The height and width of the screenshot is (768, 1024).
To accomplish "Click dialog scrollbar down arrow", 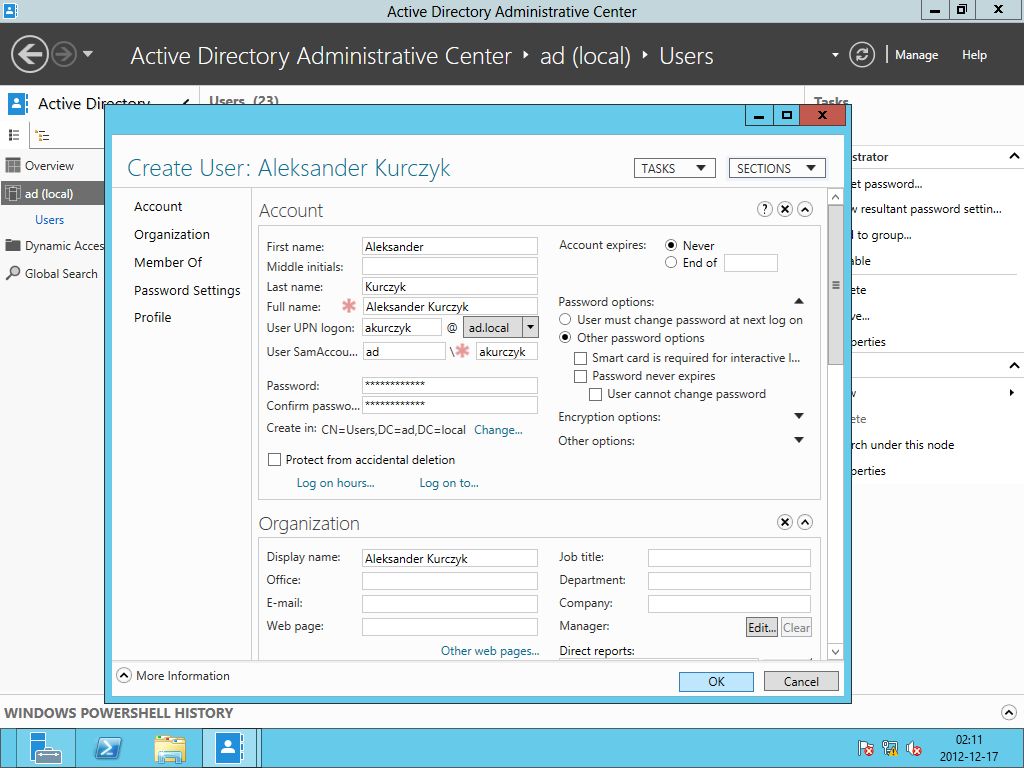I will [835, 651].
